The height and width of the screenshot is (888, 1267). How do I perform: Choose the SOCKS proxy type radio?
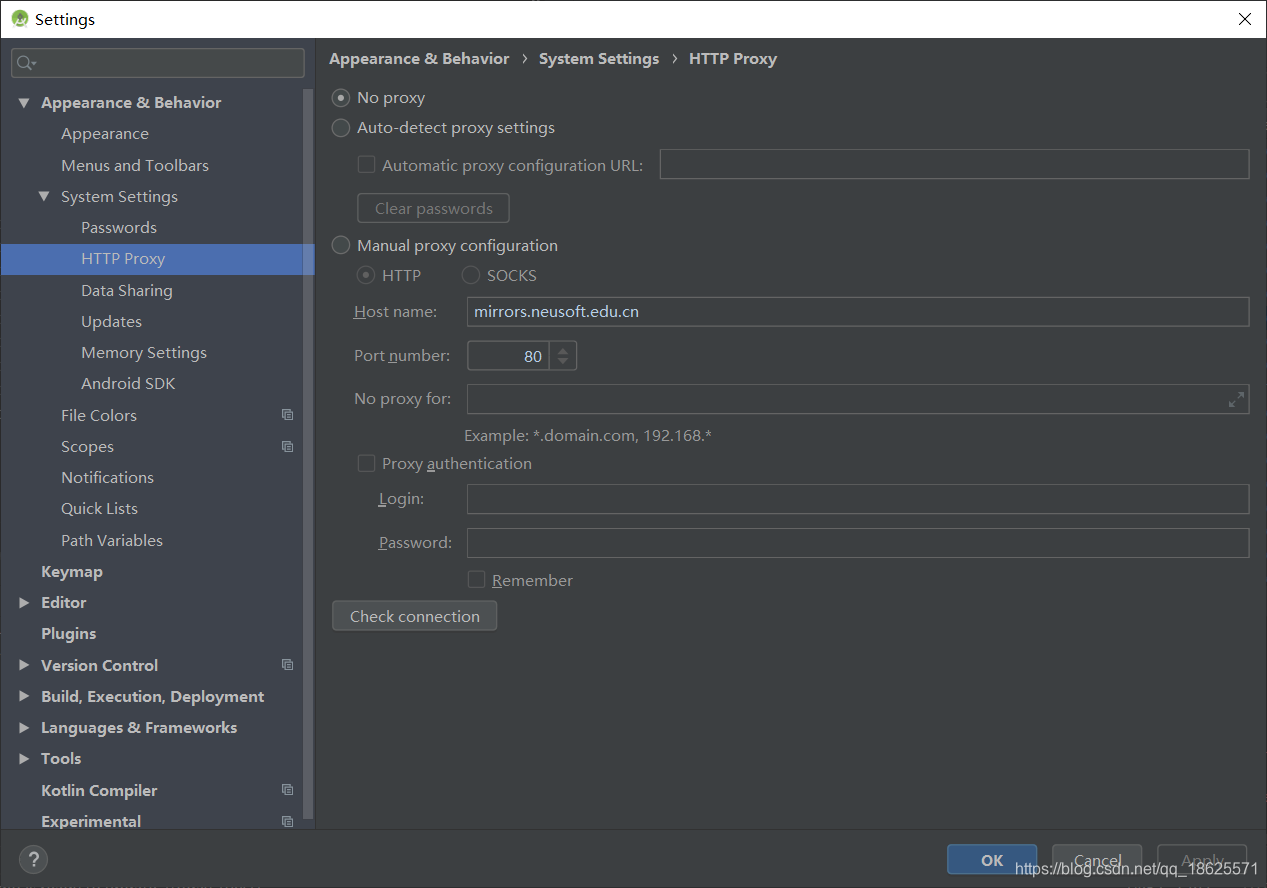(x=471, y=275)
